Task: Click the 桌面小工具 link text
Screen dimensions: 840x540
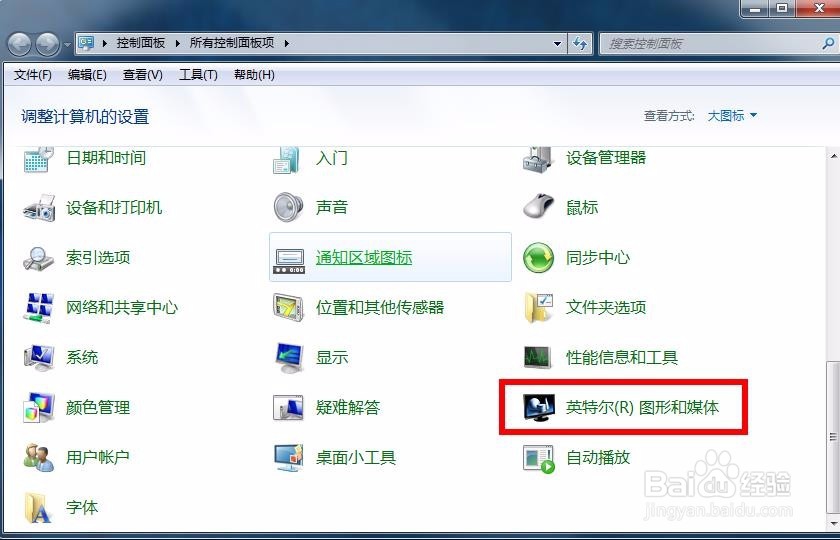Action: [x=356, y=458]
